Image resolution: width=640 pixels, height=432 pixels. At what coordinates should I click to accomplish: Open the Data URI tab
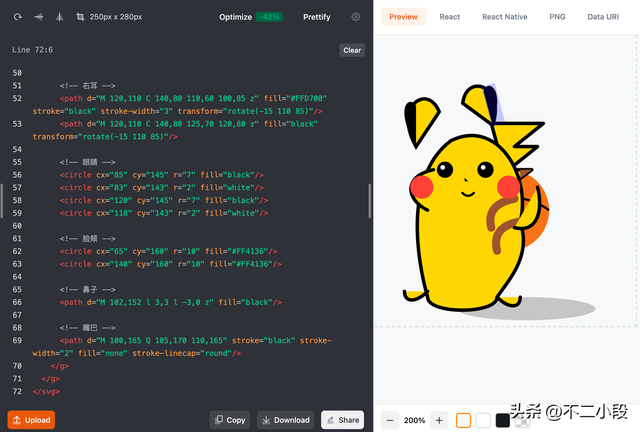coord(603,17)
